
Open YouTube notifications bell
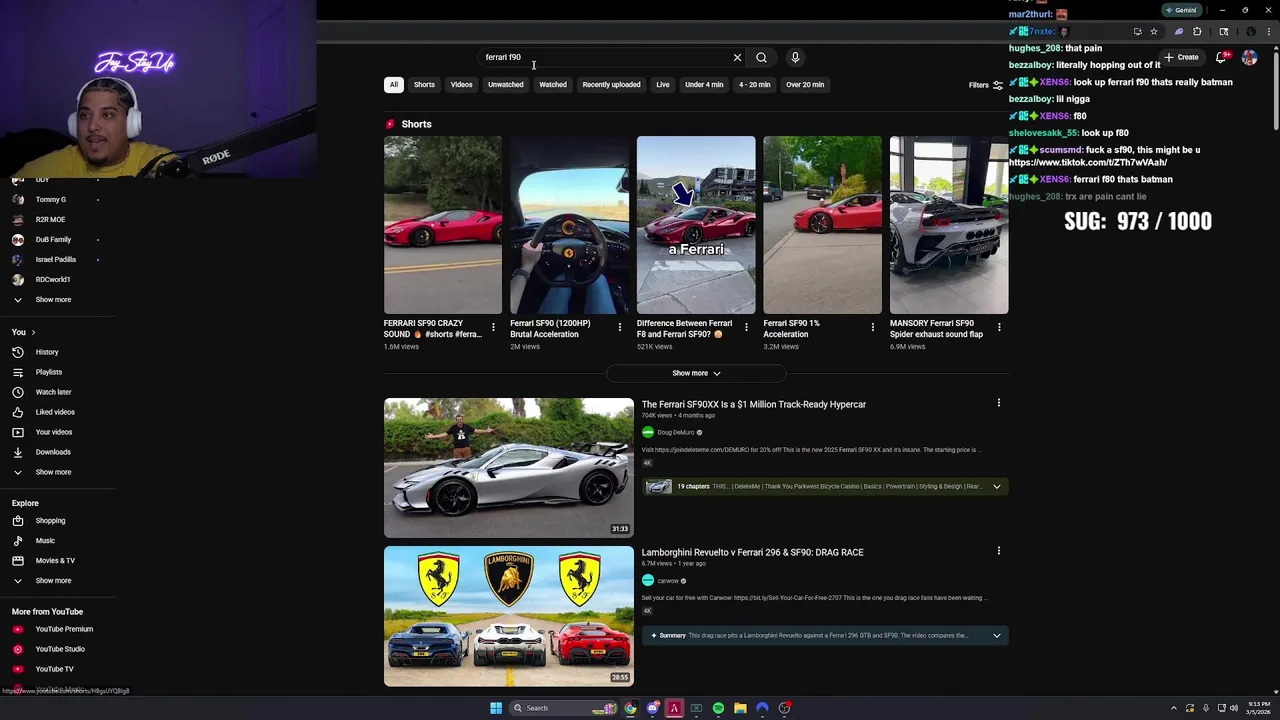(1221, 57)
